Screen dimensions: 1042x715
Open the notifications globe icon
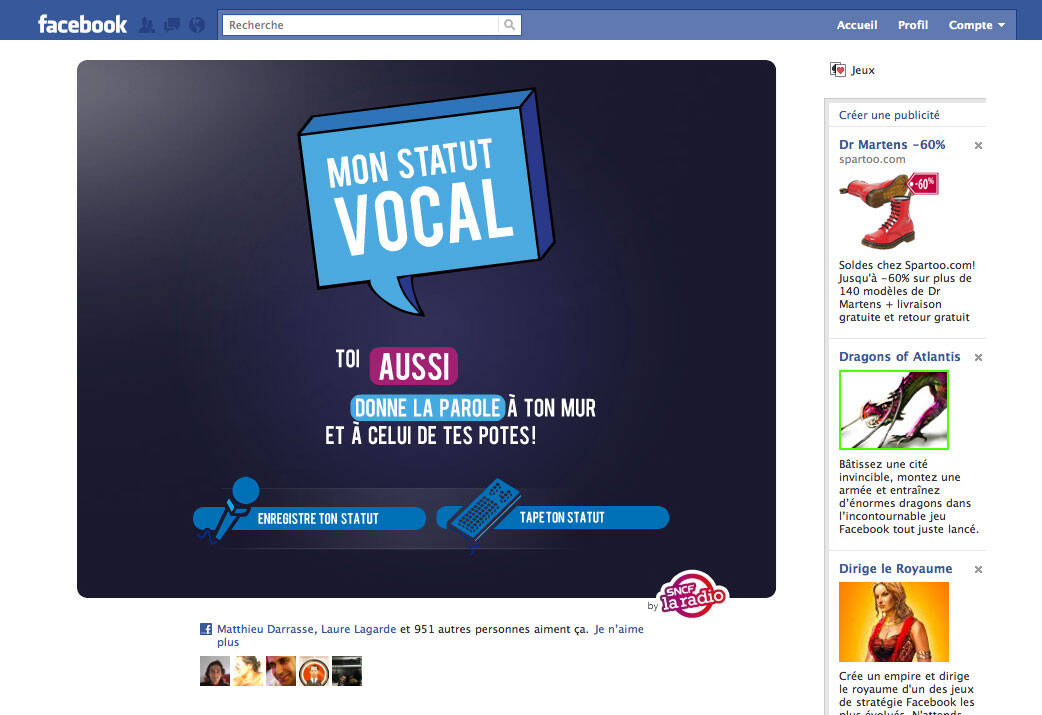click(x=197, y=25)
